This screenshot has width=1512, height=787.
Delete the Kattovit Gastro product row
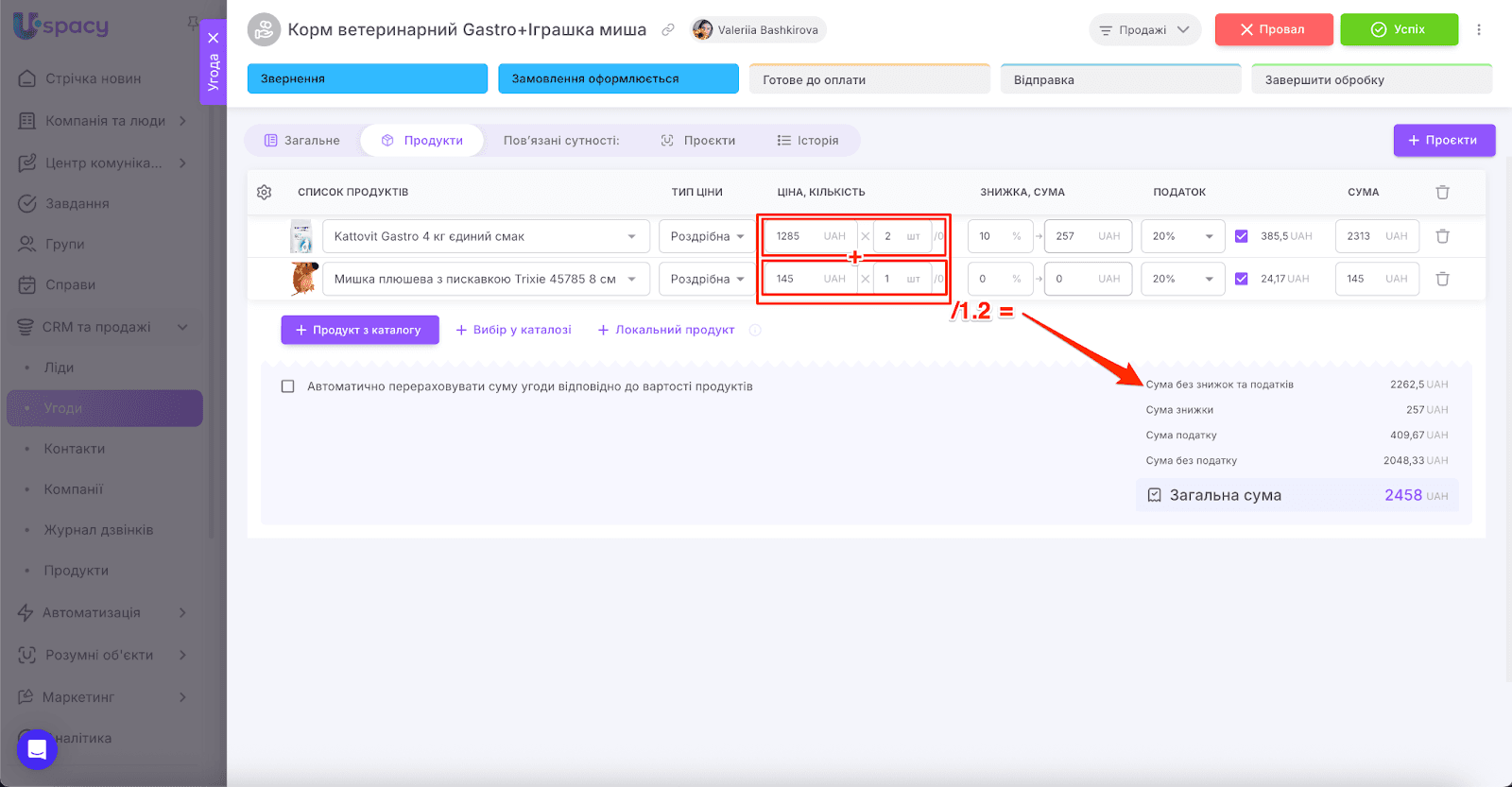pyautogui.click(x=1443, y=236)
